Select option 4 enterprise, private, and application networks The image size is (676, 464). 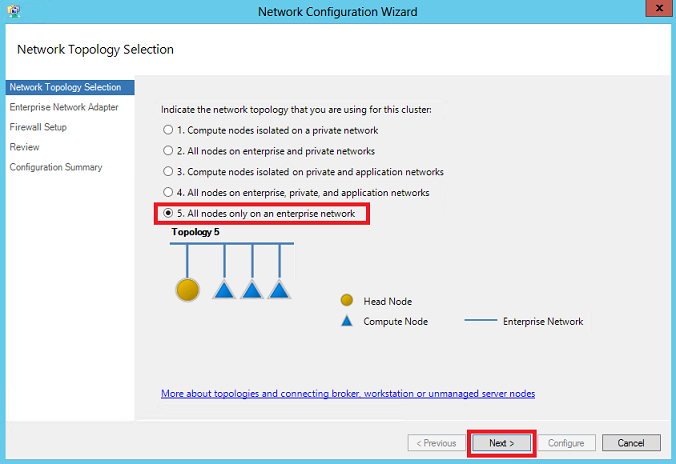point(296,192)
